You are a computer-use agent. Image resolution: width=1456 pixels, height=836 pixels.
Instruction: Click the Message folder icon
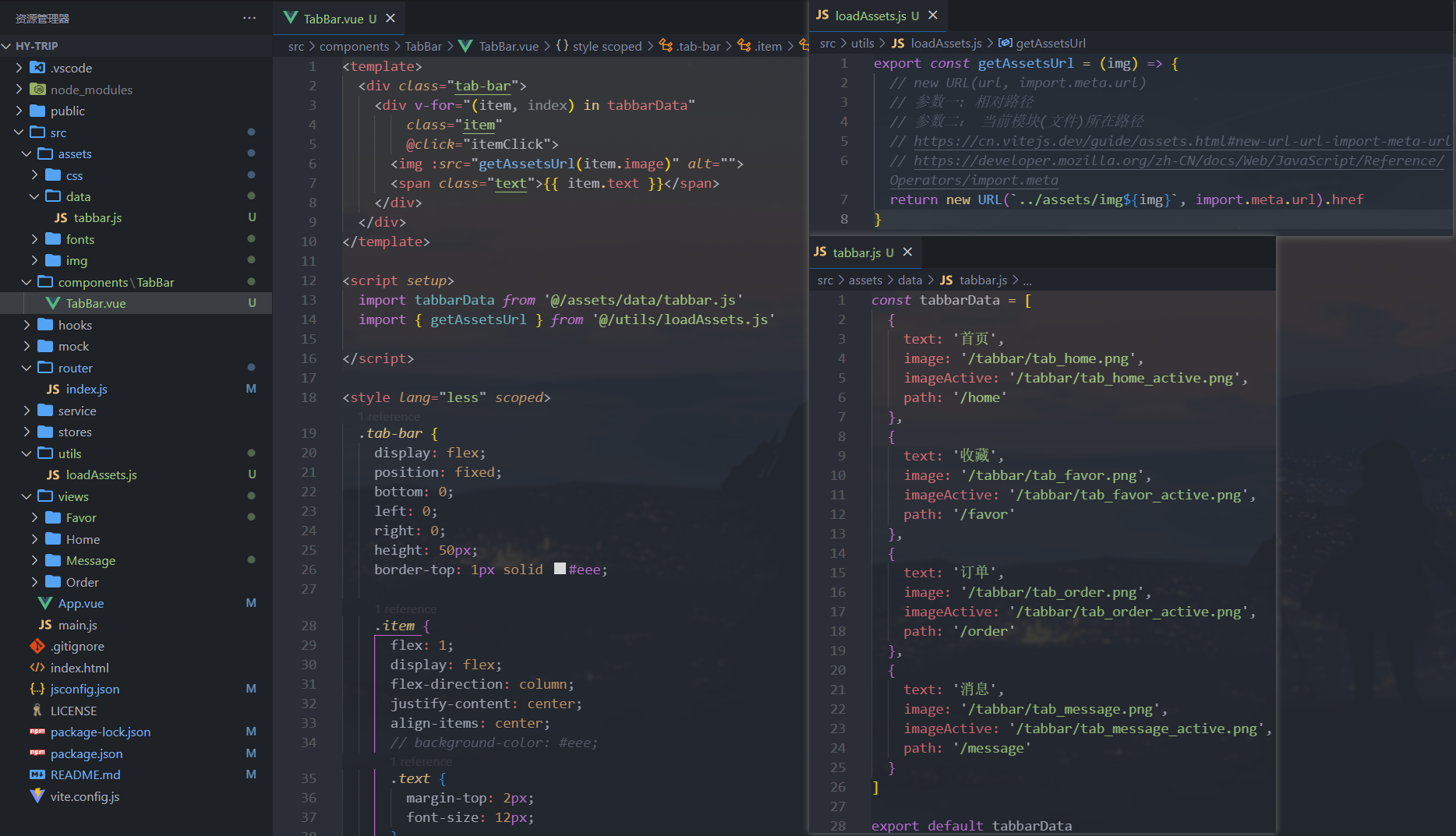[x=53, y=560]
